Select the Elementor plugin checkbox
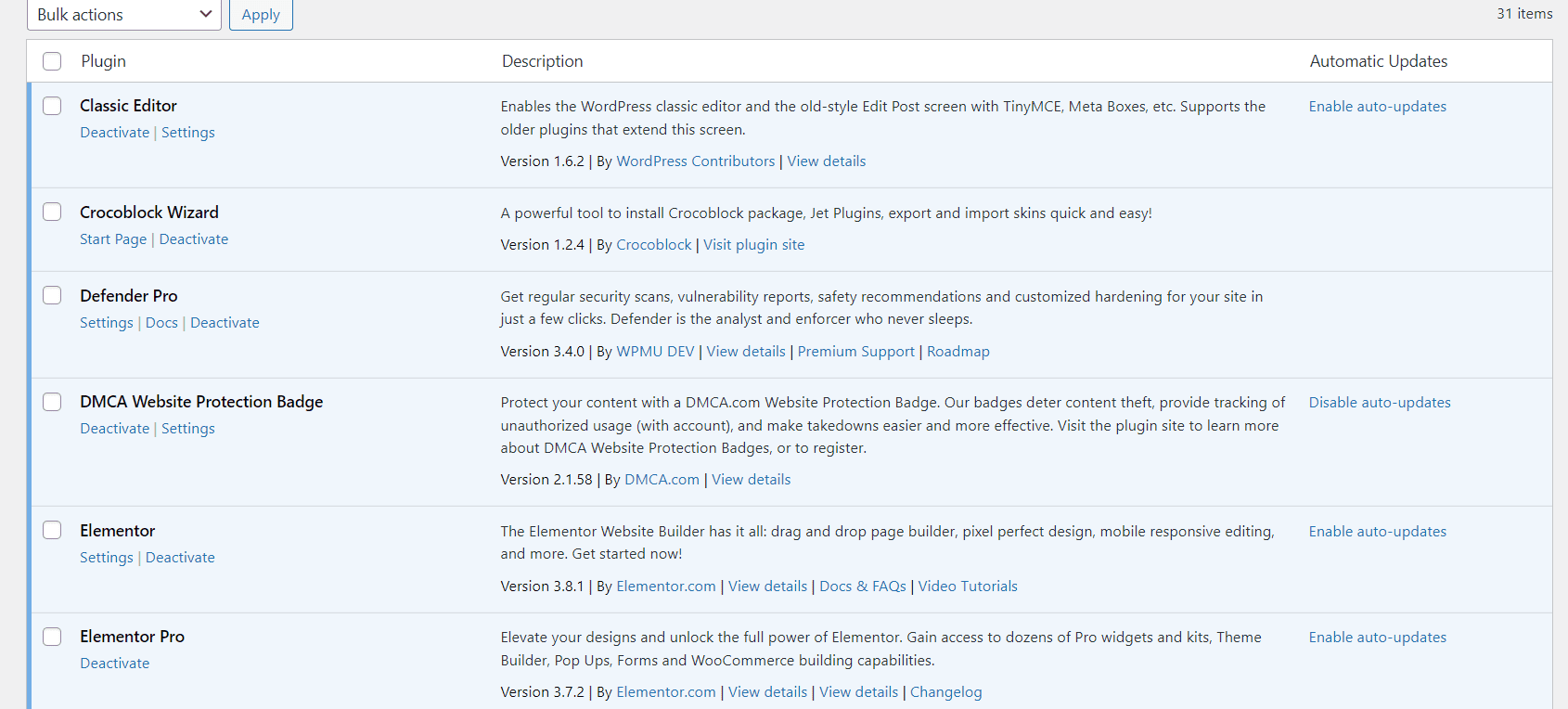 coord(52,530)
